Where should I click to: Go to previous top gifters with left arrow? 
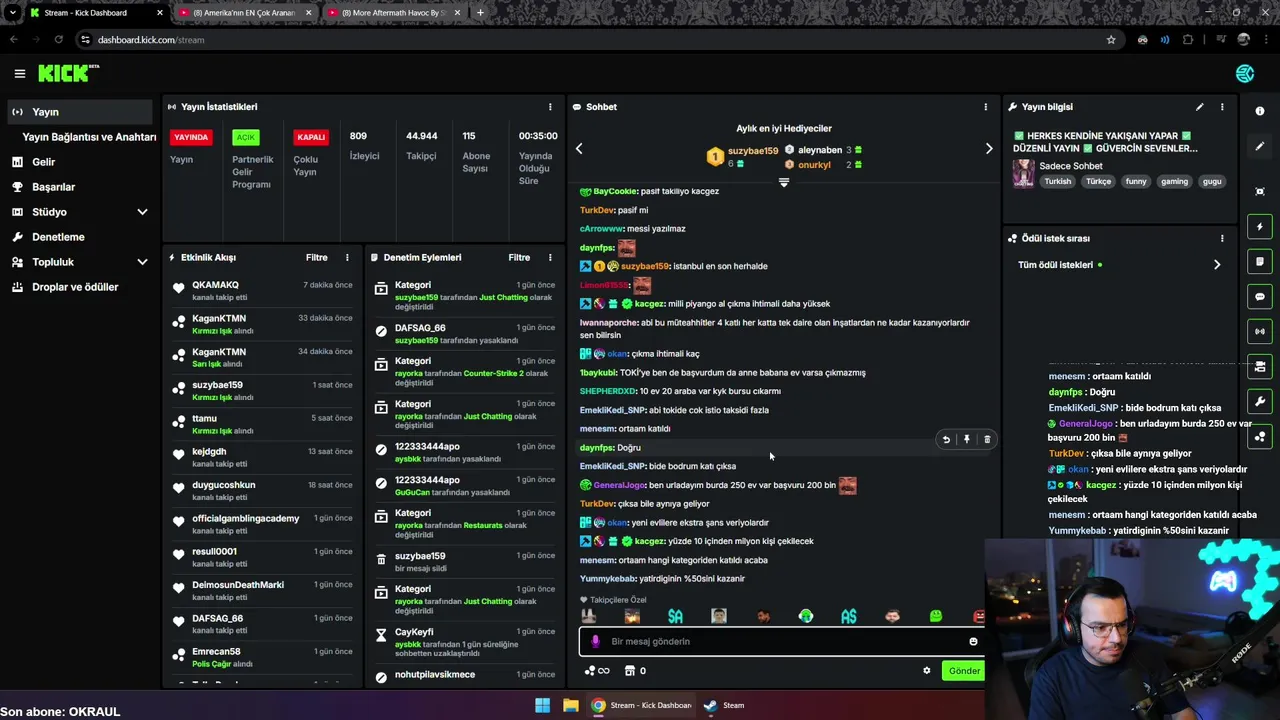coord(578,148)
